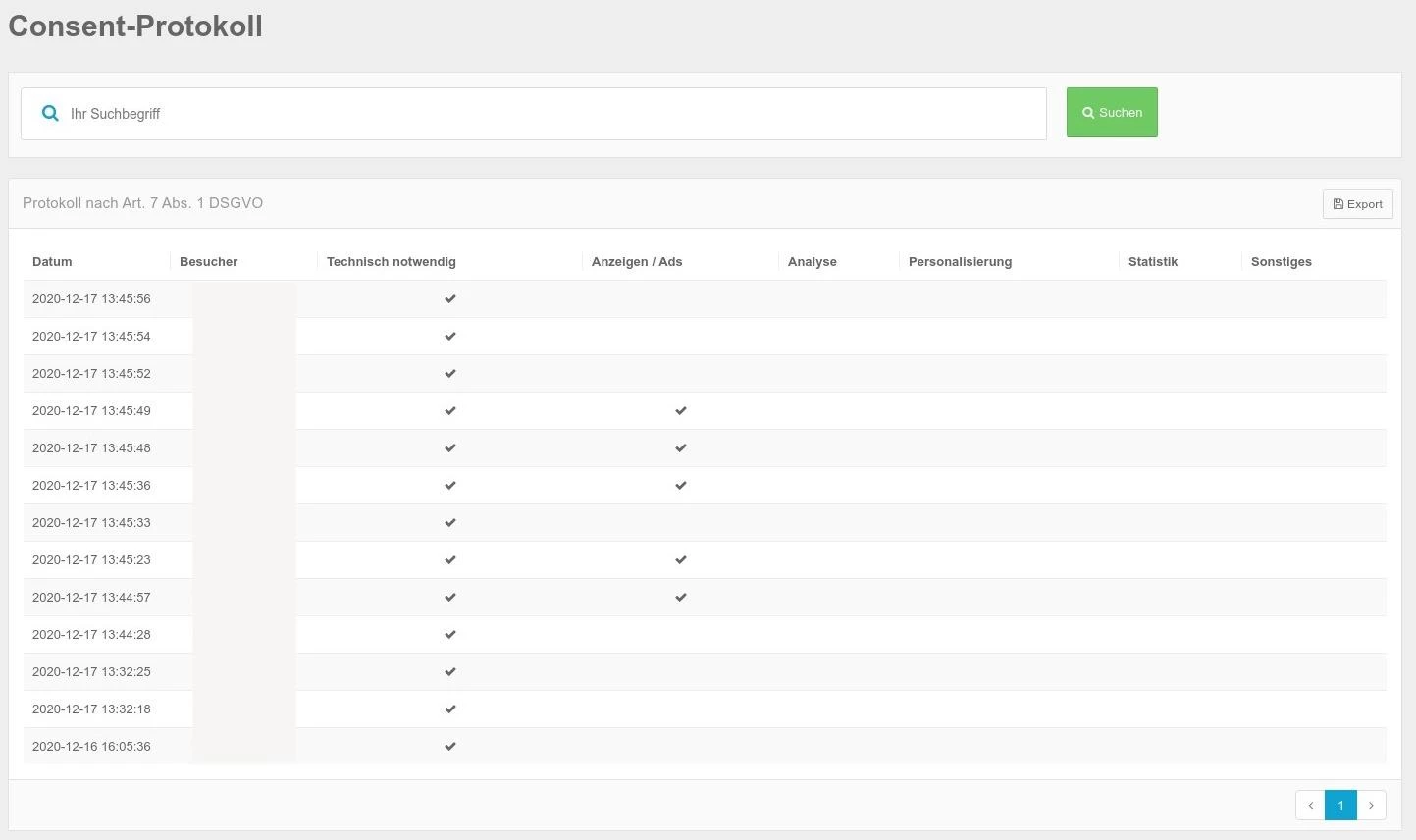The image size is (1416, 840).
Task: Click Technisch notwendig checkmark in 13:45:56 row
Action: [x=450, y=299]
